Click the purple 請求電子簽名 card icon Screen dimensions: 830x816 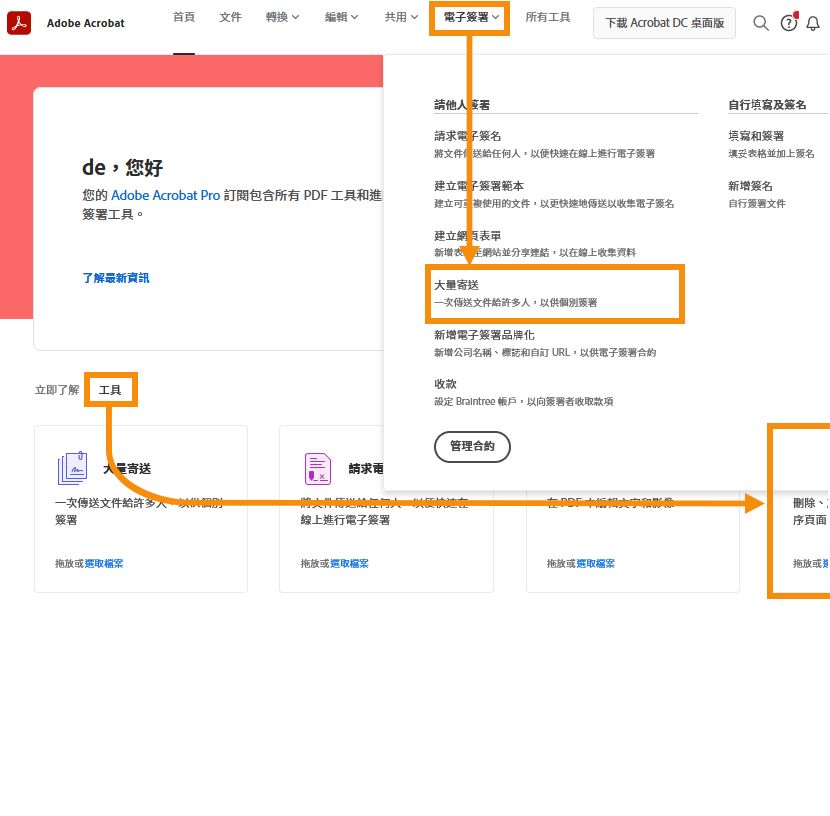pyautogui.click(x=318, y=468)
